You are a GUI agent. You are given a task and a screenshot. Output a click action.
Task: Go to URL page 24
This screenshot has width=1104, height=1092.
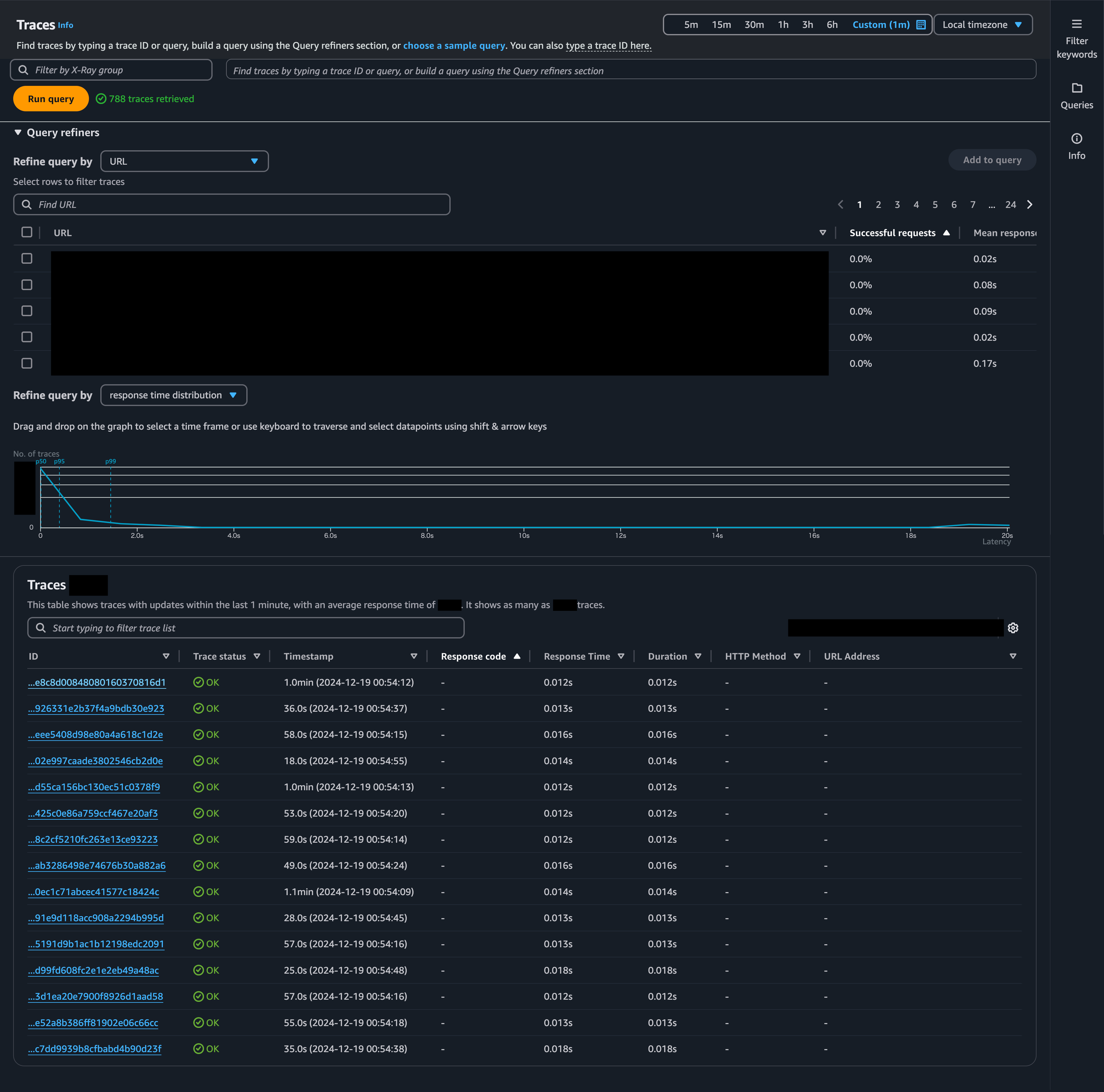click(x=1010, y=205)
